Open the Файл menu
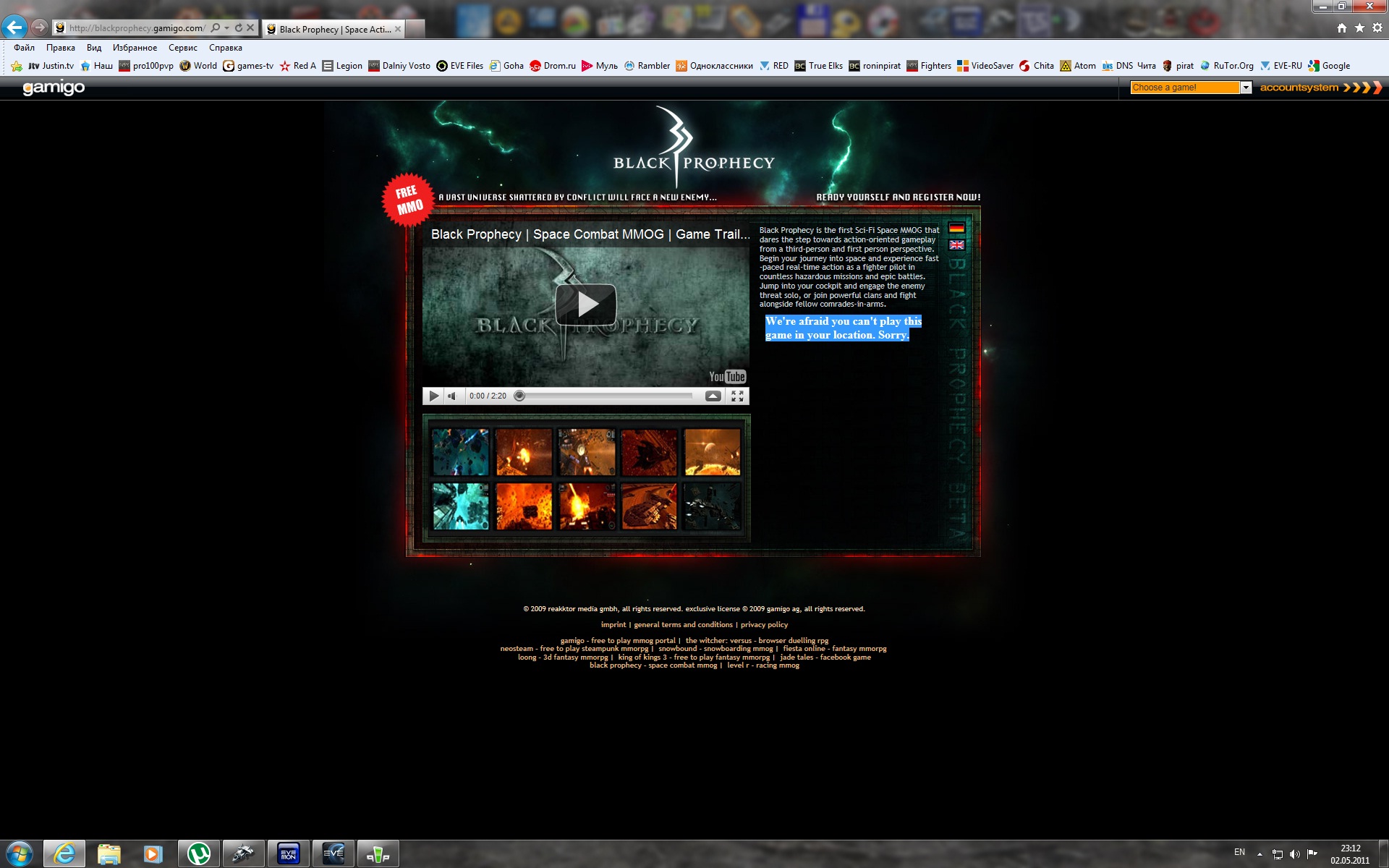Screen dimensions: 1389x868 24,48
